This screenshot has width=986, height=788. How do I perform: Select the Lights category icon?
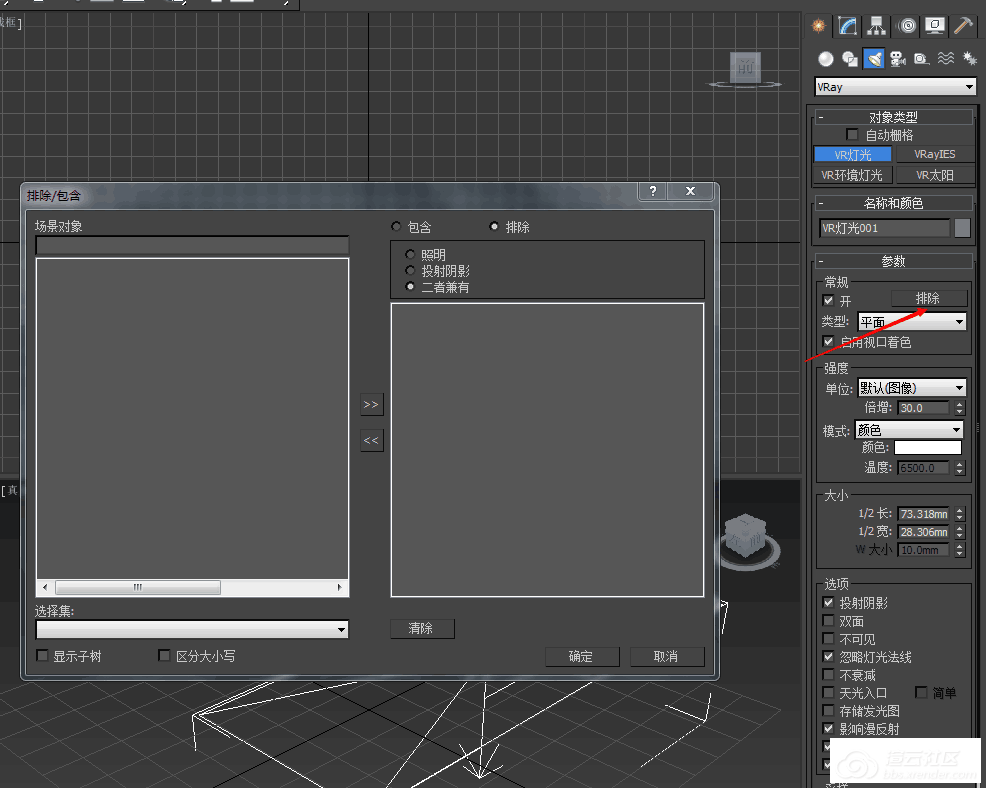tap(873, 59)
